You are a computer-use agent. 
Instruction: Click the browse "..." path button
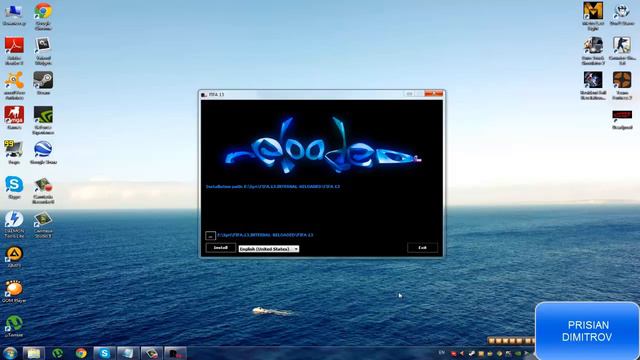click(x=210, y=236)
